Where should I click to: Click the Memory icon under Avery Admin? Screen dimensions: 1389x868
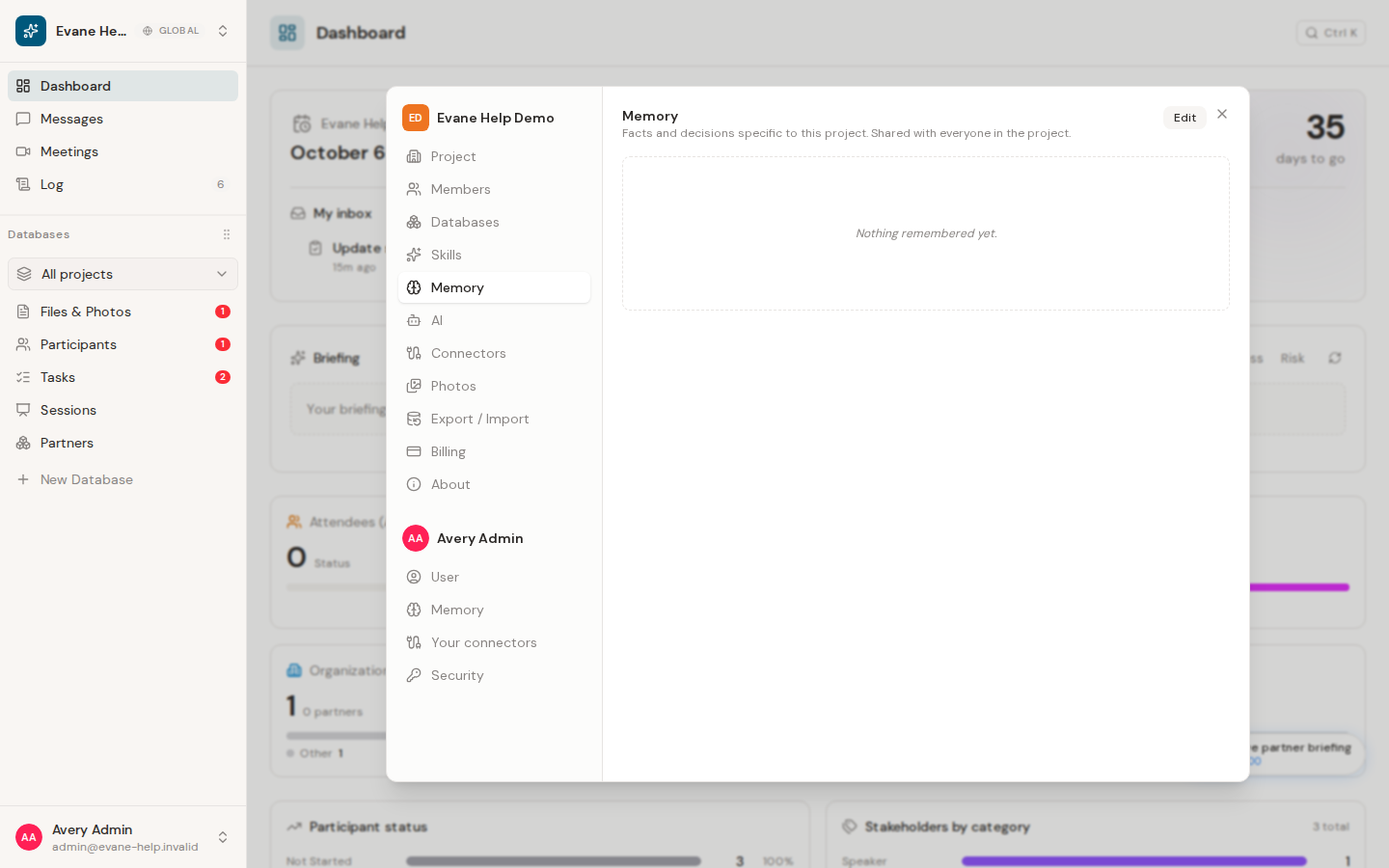pos(414,610)
